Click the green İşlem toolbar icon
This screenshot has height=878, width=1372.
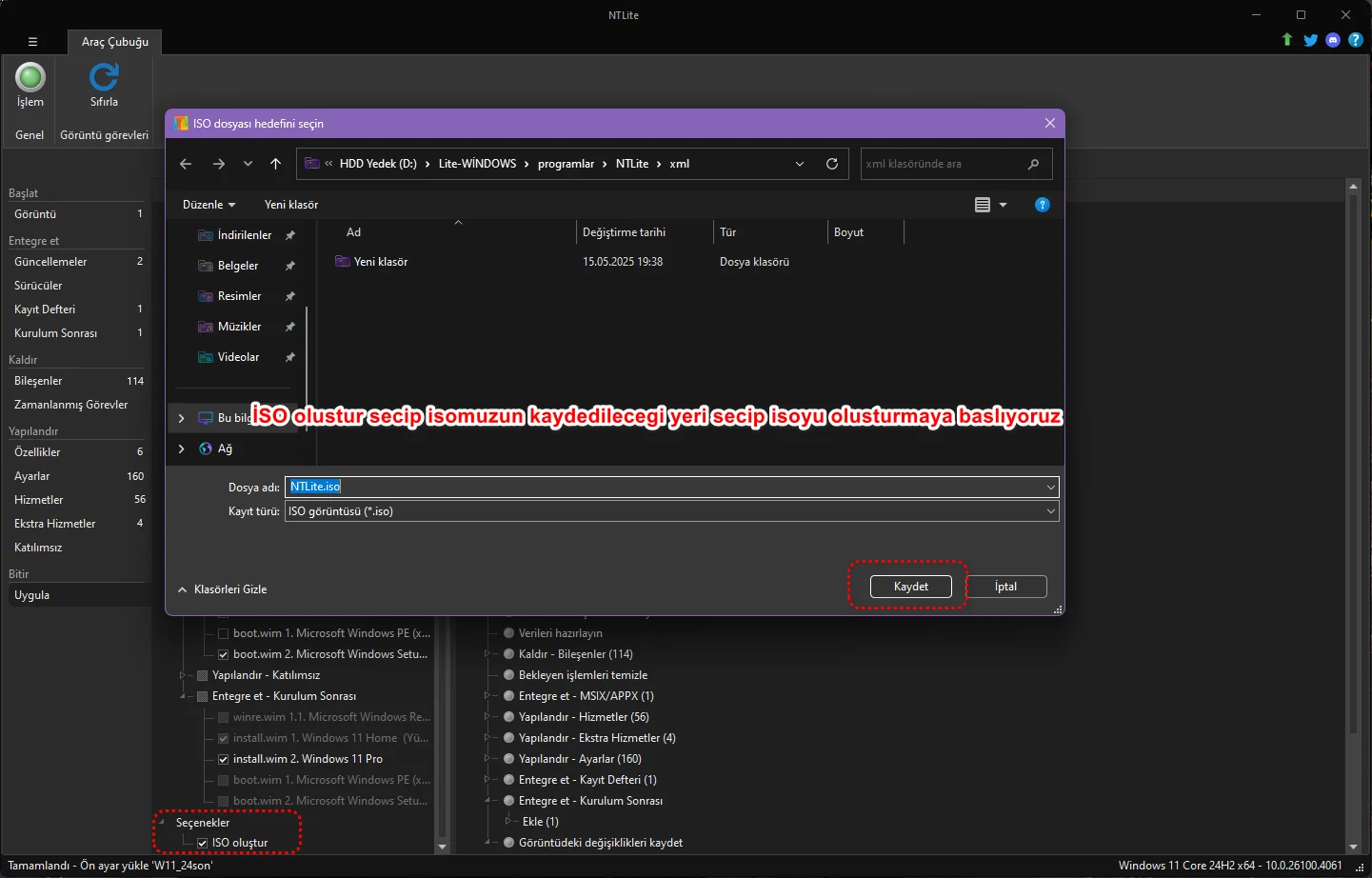click(30, 78)
